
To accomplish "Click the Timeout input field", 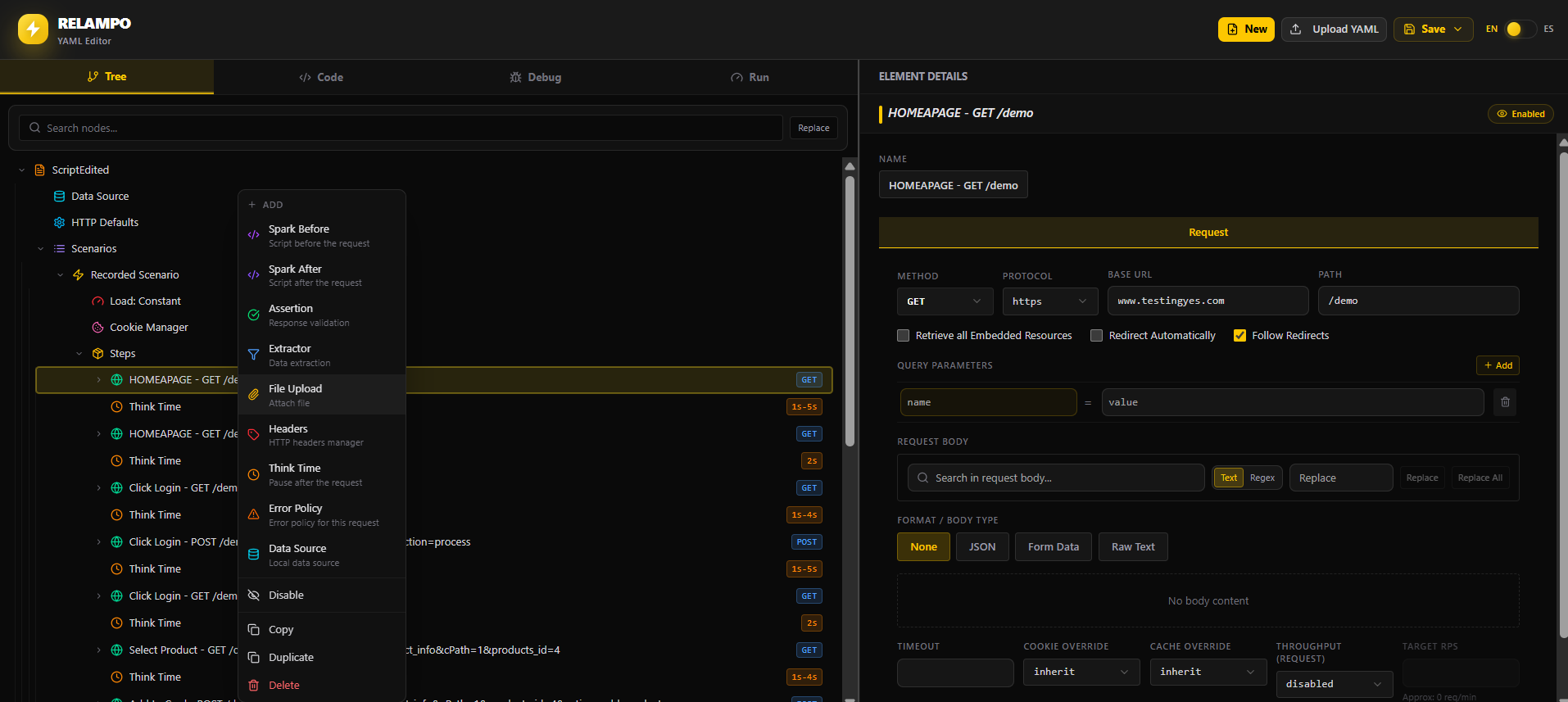I will (955, 673).
